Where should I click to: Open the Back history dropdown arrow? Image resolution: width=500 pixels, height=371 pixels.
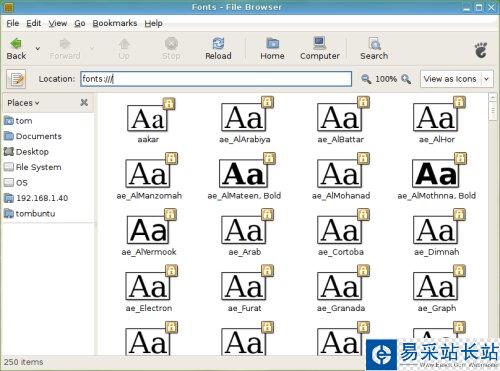(x=38, y=48)
